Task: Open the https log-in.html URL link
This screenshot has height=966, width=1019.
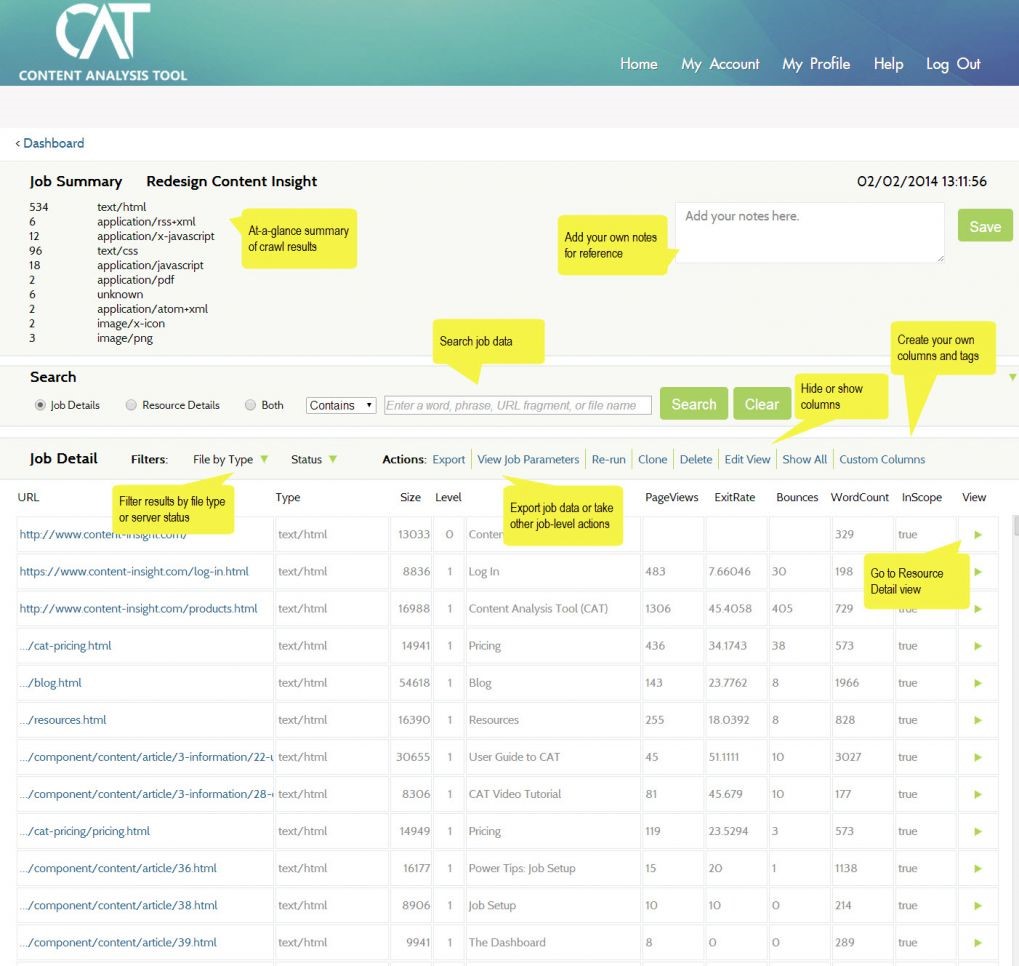Action: 134,571
